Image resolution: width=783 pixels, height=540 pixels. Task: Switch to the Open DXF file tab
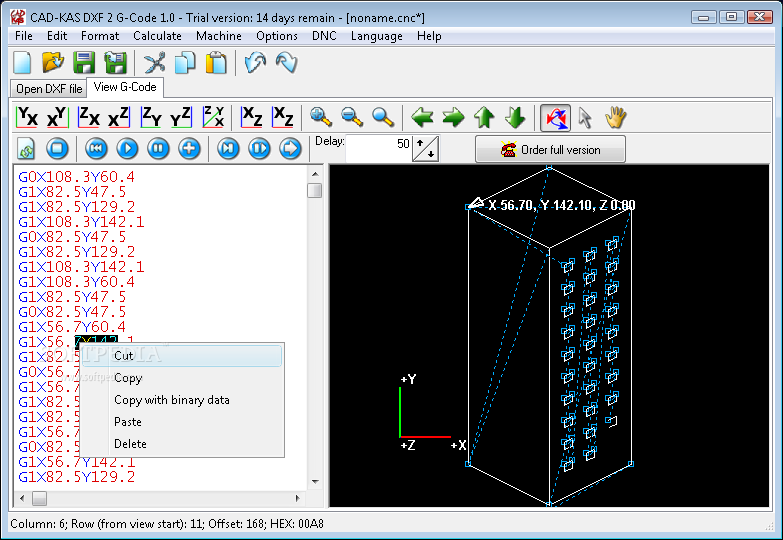pos(49,89)
